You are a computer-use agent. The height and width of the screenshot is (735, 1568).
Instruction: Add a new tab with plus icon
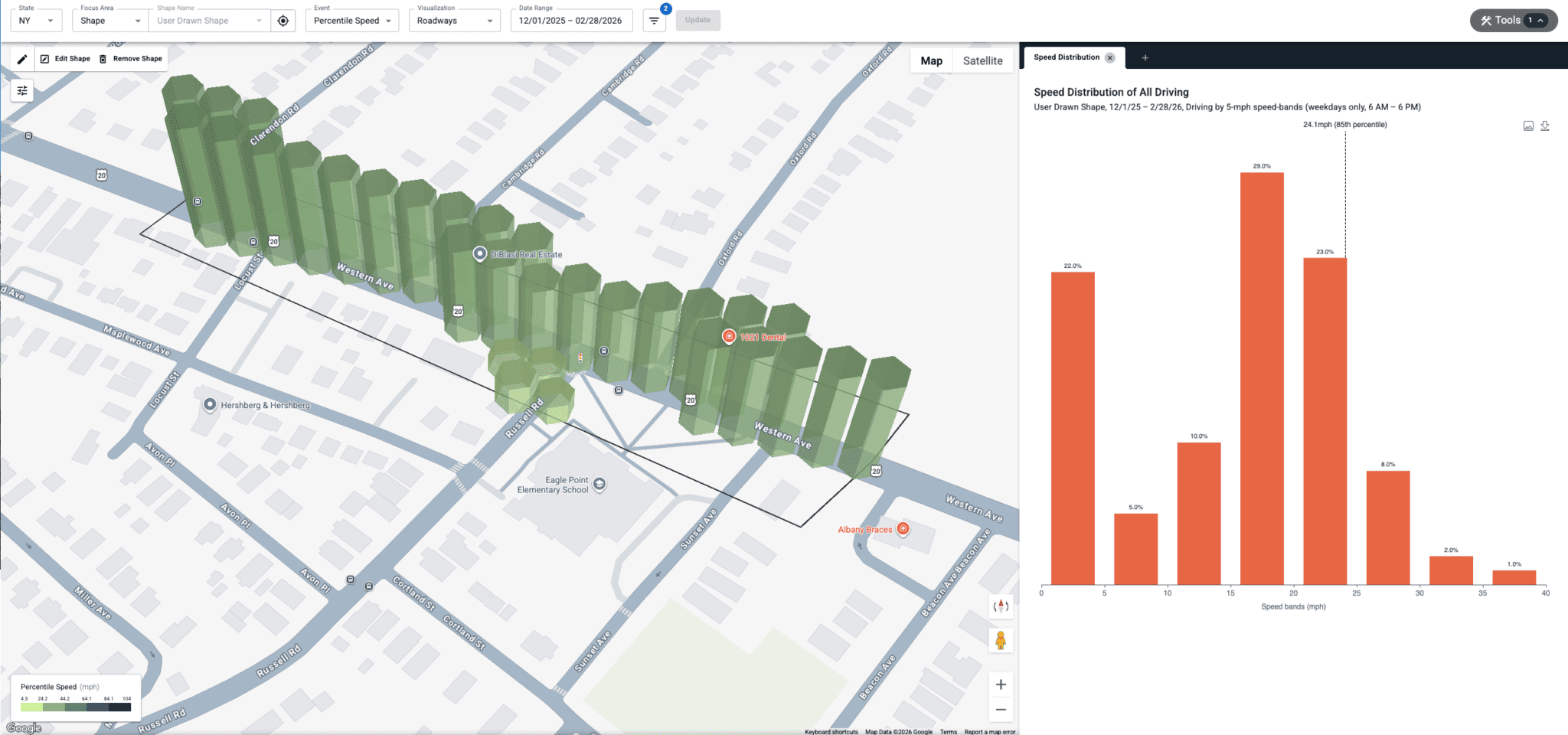1145,58
